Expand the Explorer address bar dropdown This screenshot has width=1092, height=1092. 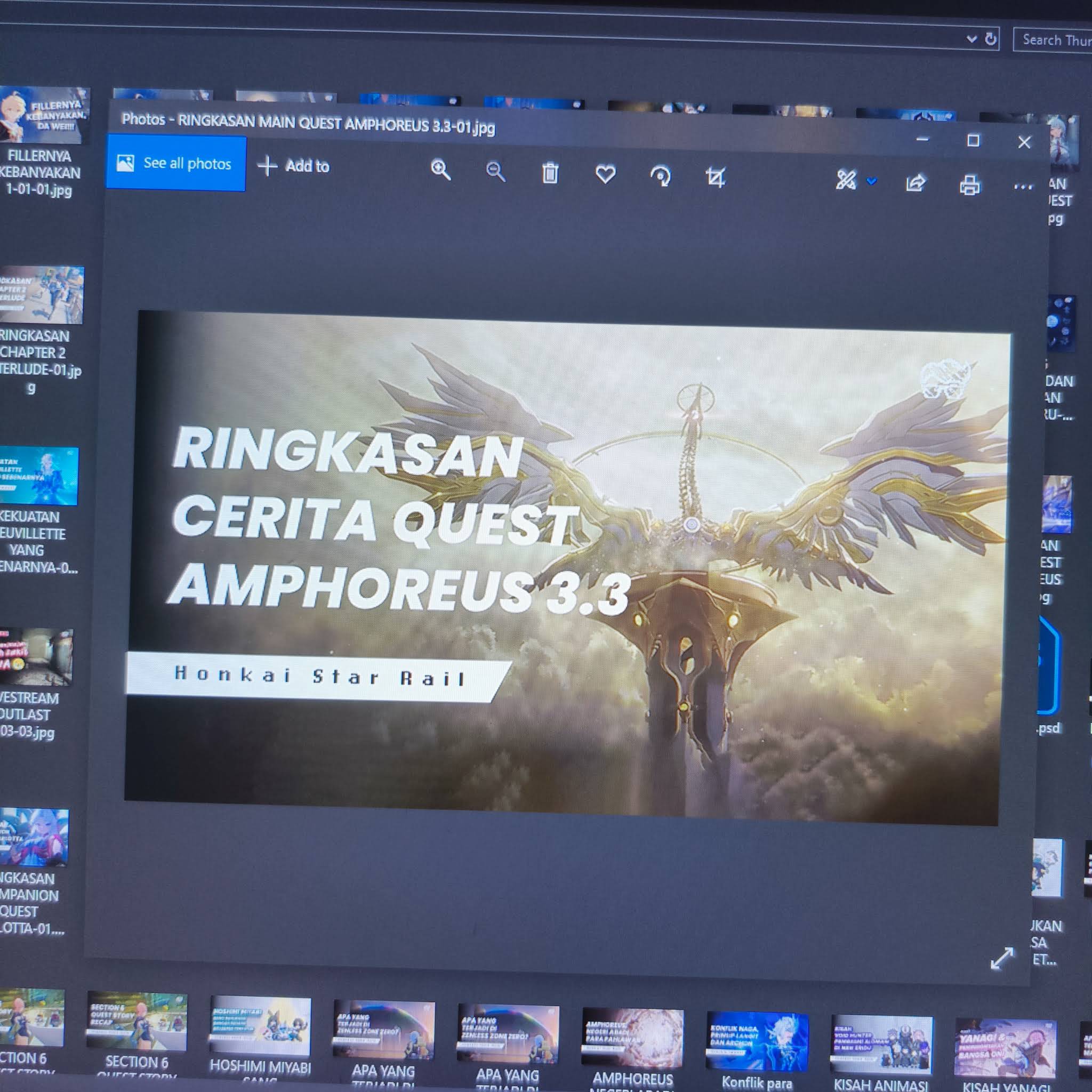point(971,38)
